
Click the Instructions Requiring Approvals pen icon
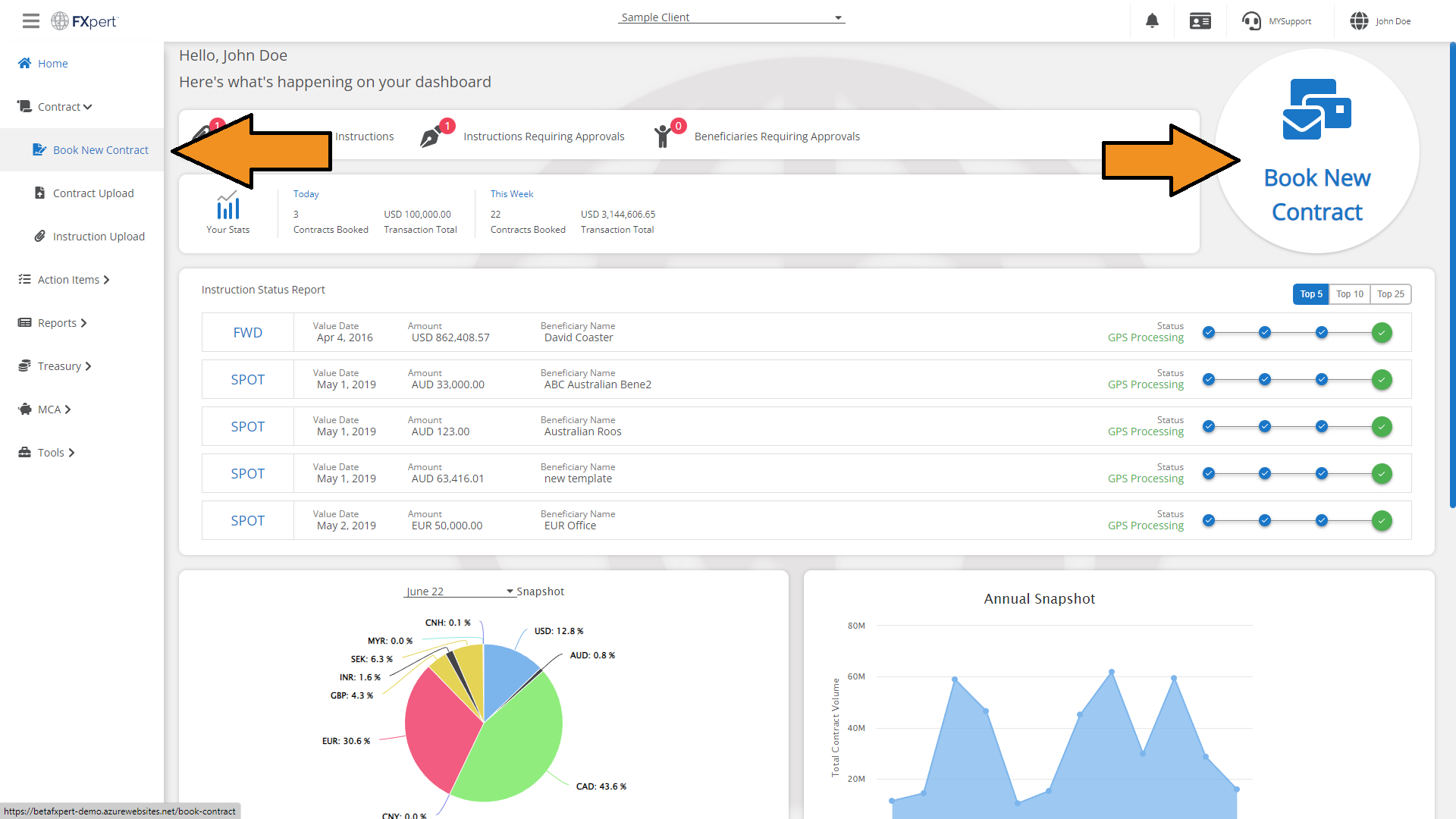click(431, 136)
